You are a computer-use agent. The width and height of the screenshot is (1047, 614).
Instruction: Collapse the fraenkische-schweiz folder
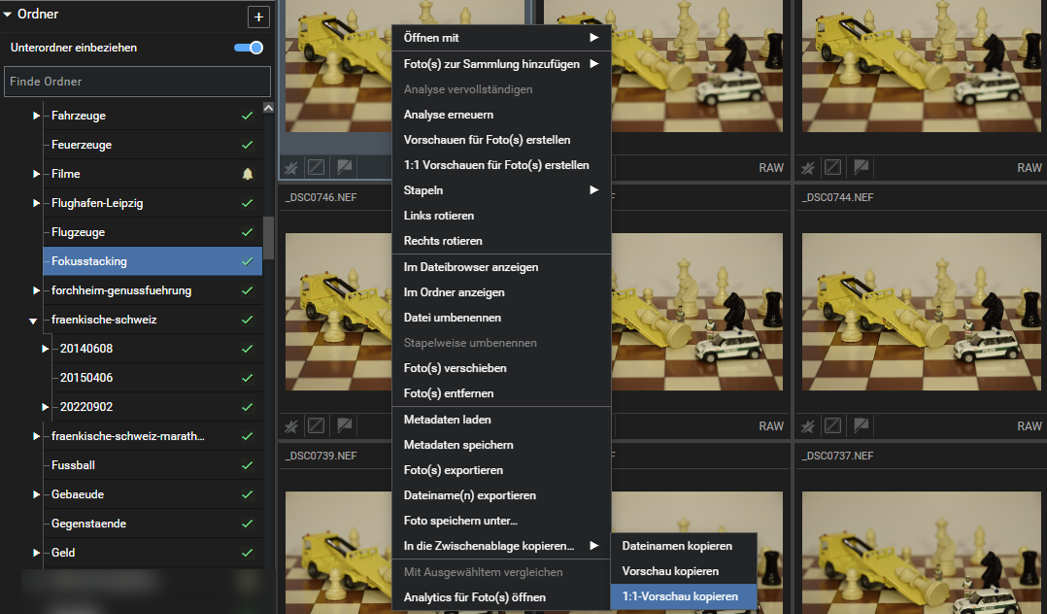33,321
